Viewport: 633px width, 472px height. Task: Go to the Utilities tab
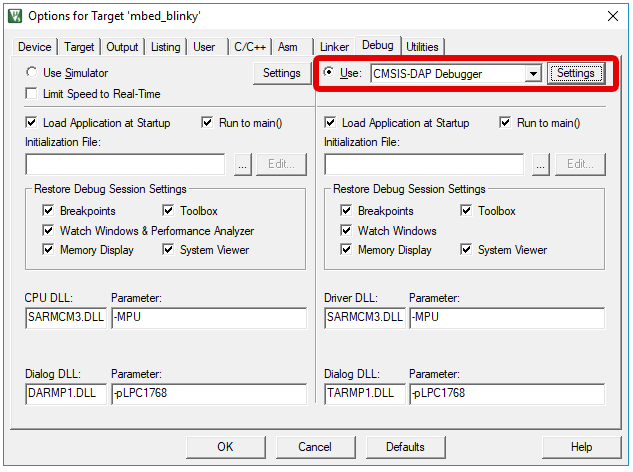click(422, 47)
